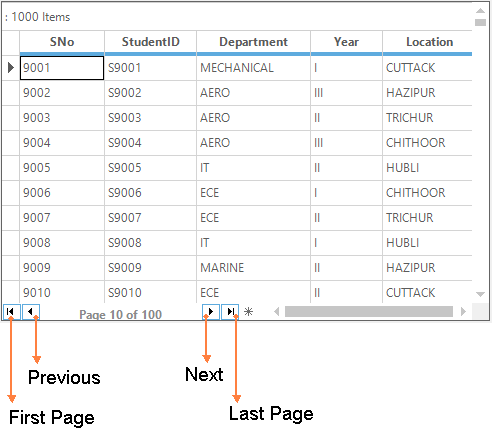Click the horizontal scrollbar left arrow
Viewport: 492px width, 443px height.
[276, 312]
